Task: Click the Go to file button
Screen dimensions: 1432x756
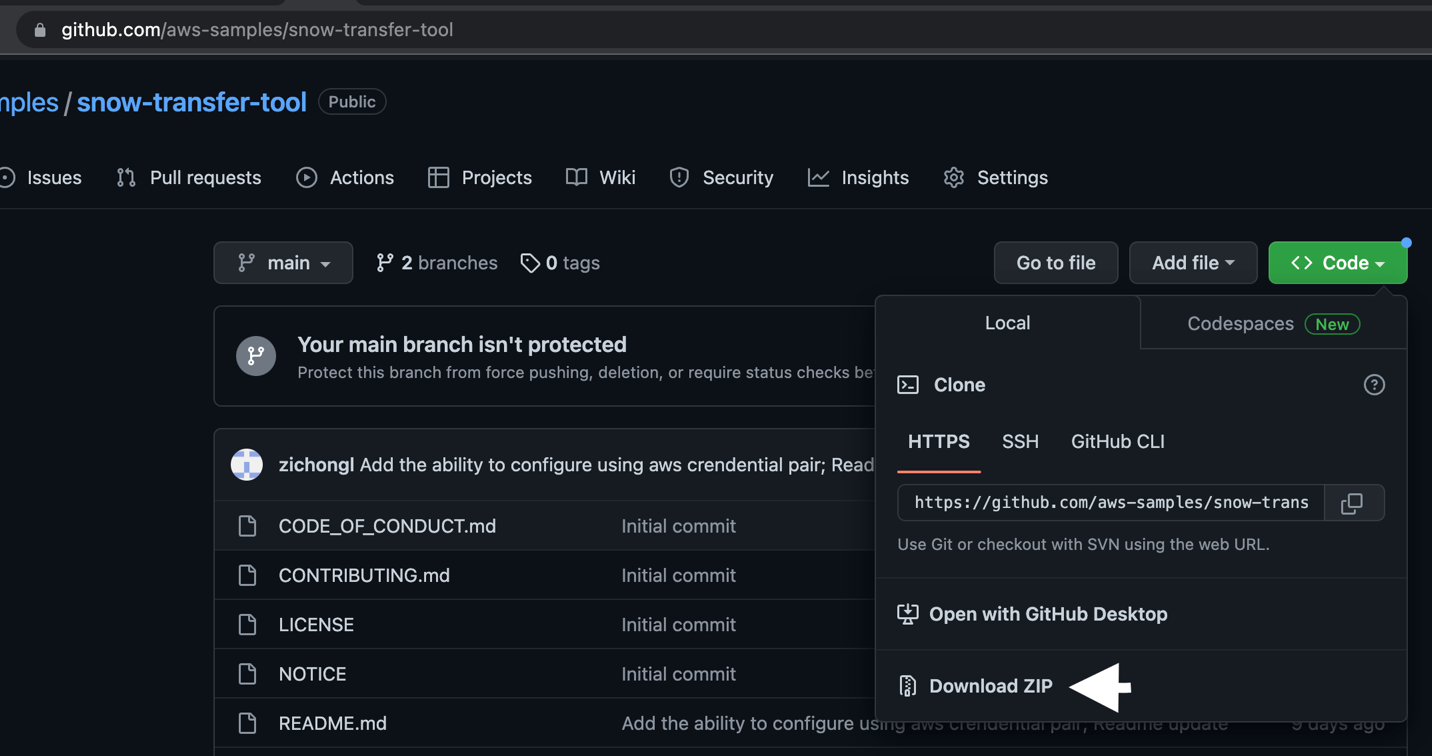Action: click(1056, 262)
